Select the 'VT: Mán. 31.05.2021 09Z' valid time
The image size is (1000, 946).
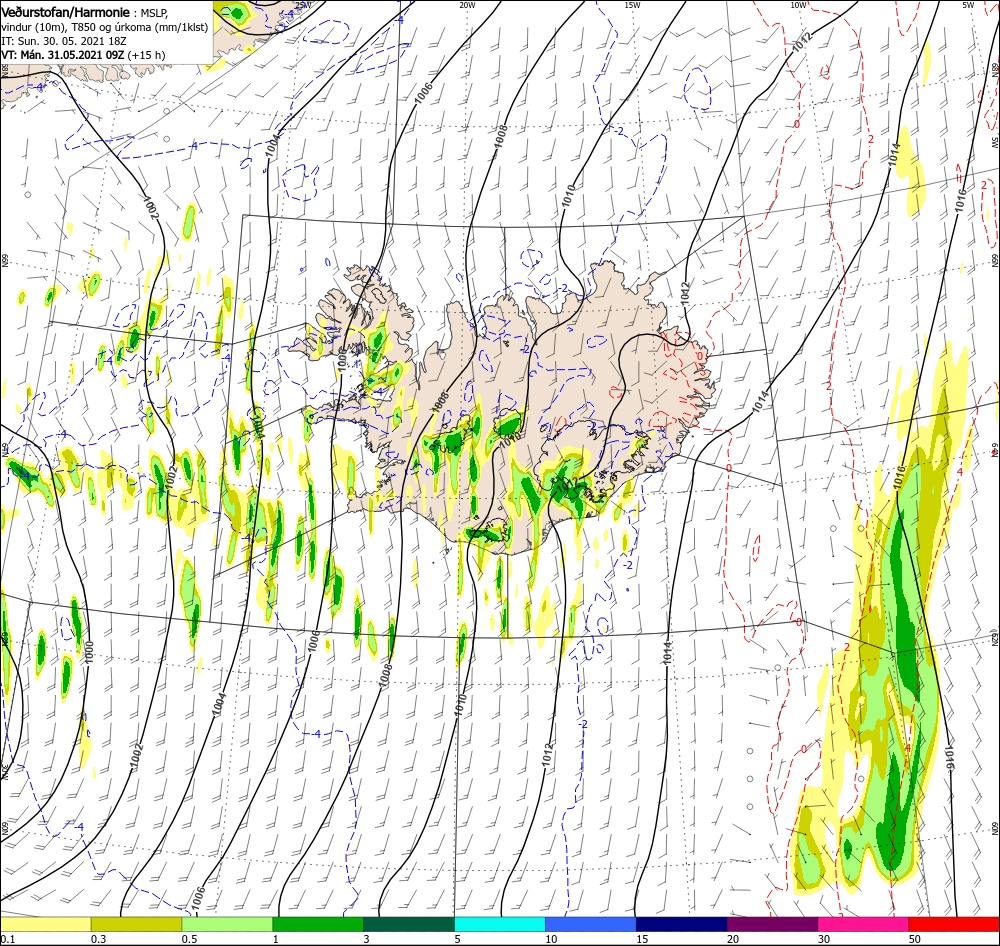pos(62,55)
